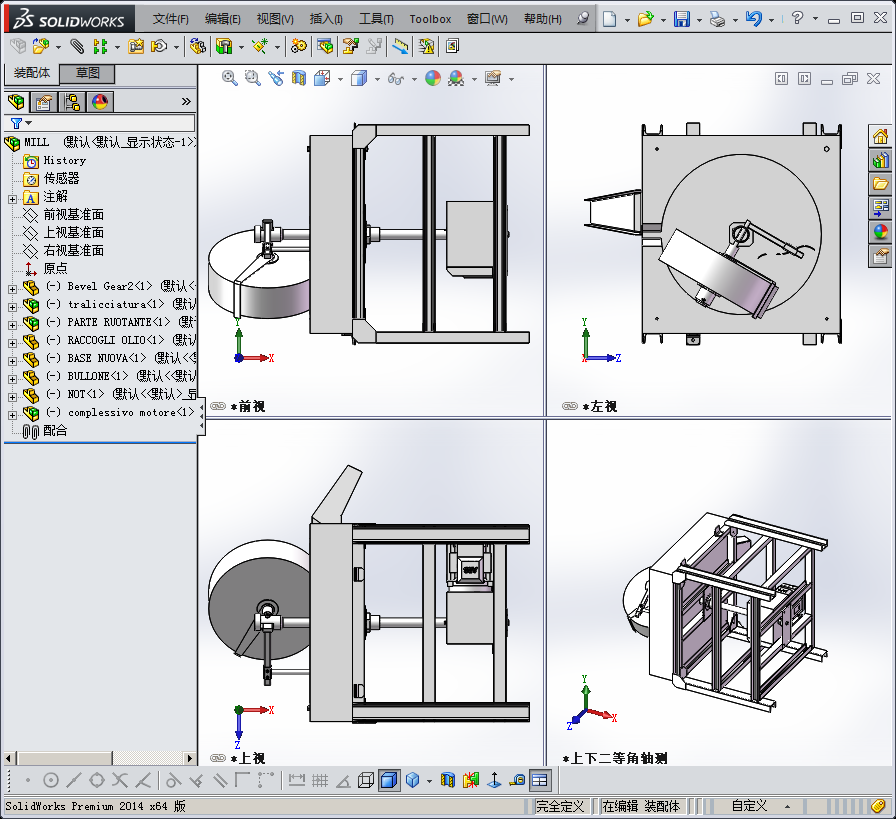The image size is (896, 819).
Task: Switch to the 草图 sketch tab
Action: pos(88,73)
